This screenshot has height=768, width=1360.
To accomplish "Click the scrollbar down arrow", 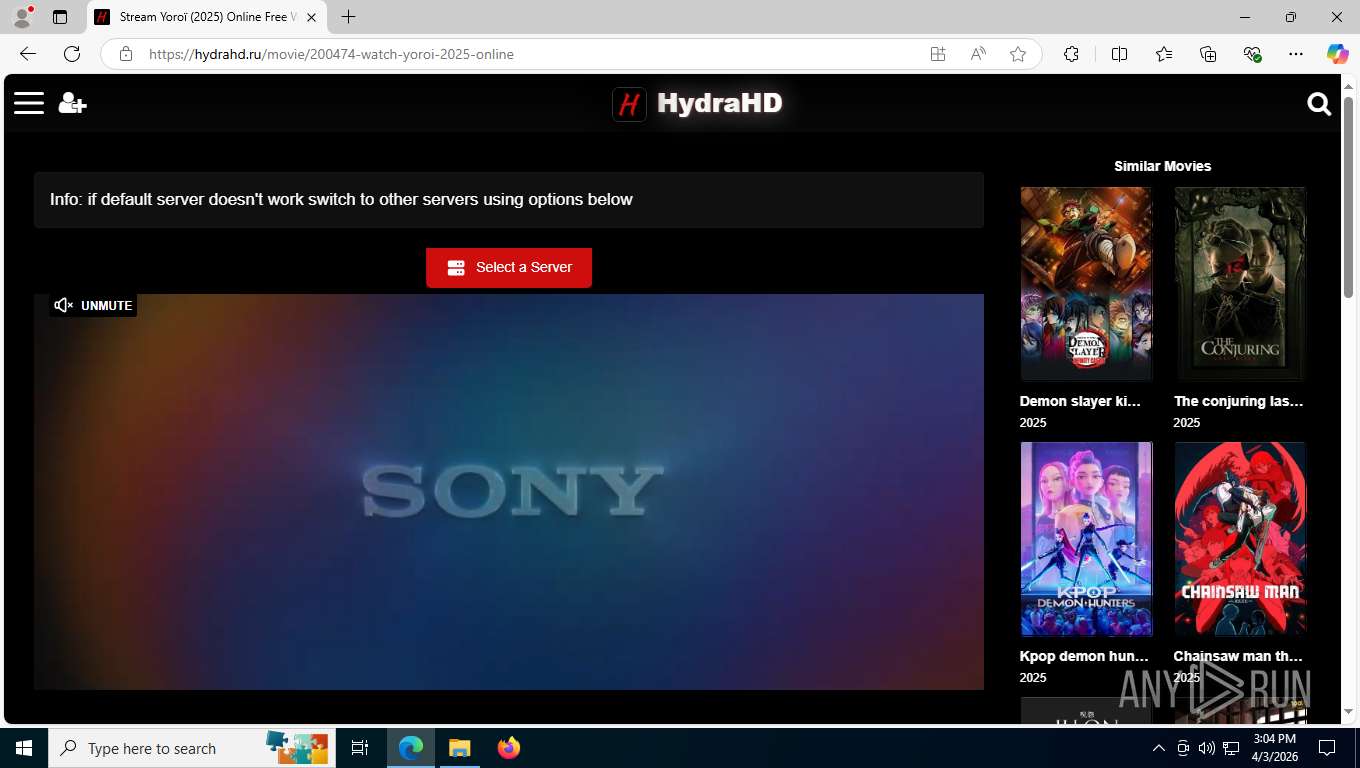I will tap(1348, 711).
